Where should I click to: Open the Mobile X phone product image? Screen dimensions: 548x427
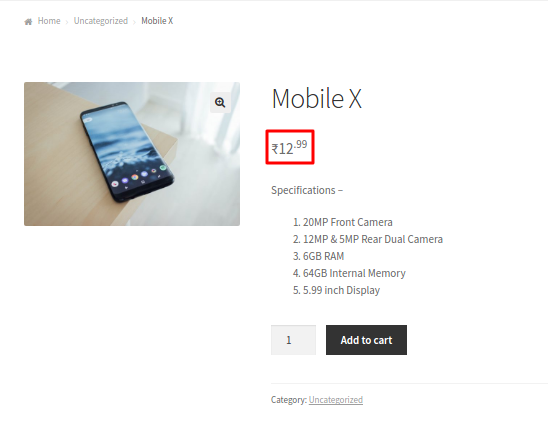point(132,154)
